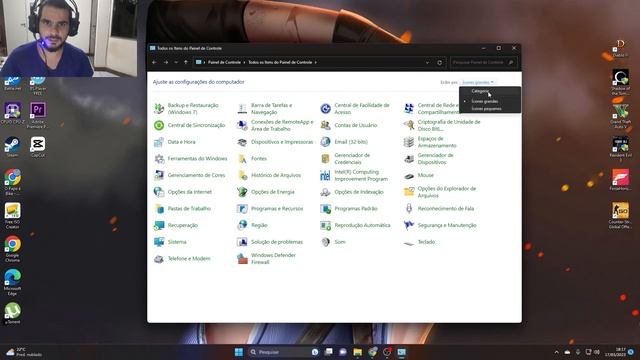Open Região settings

tap(253, 225)
